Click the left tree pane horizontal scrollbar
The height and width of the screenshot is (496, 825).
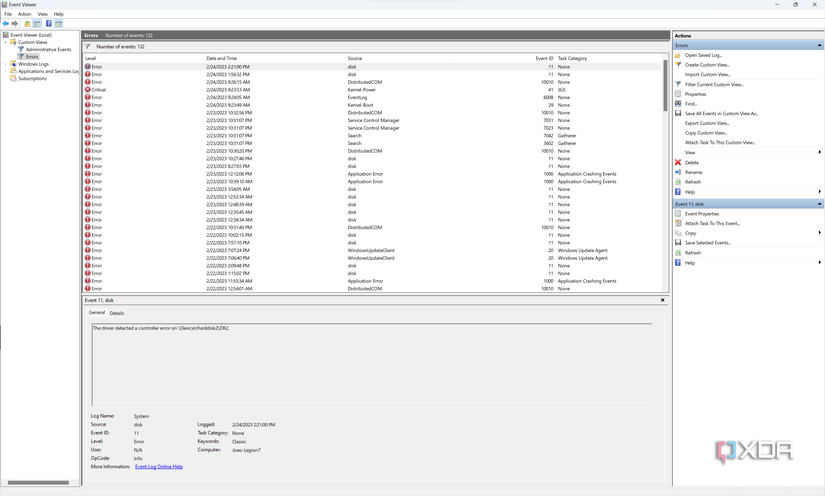click(x=38, y=482)
